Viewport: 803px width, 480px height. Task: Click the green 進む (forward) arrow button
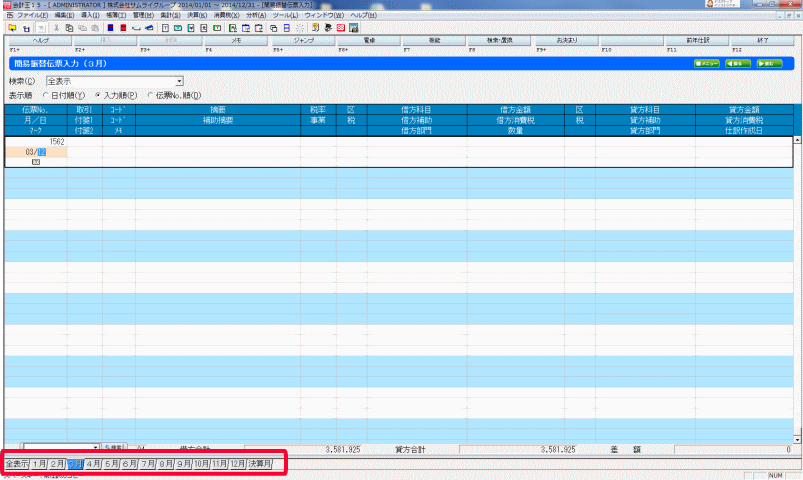(x=768, y=63)
